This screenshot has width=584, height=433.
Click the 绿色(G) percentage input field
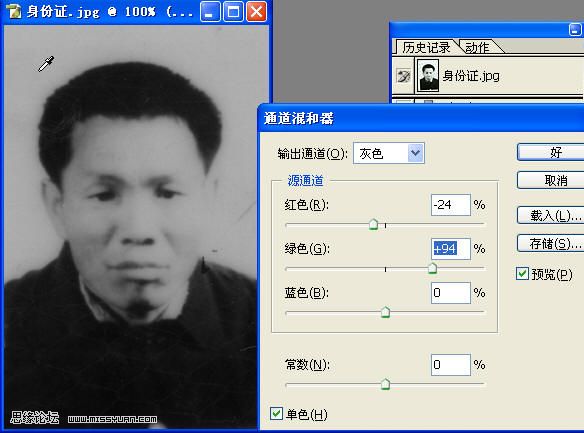(x=451, y=249)
